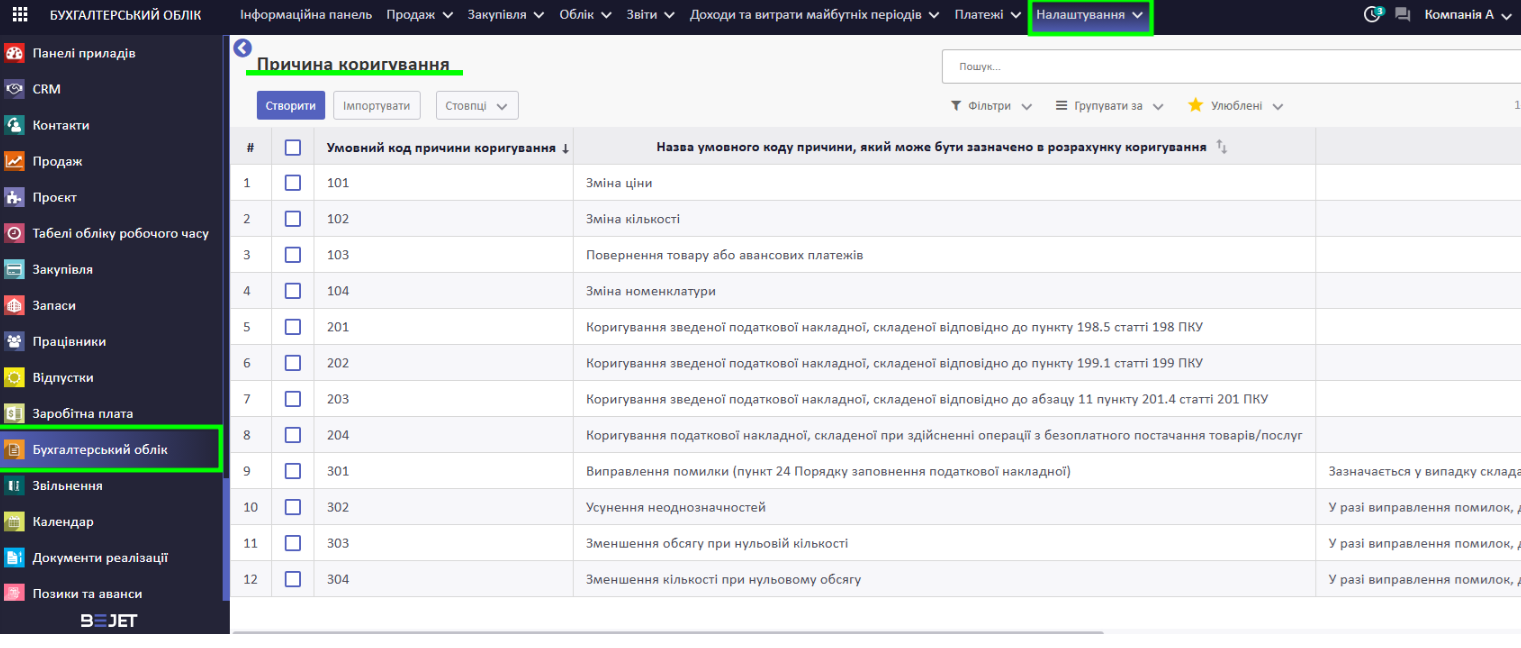Click the Створити button

(291, 105)
